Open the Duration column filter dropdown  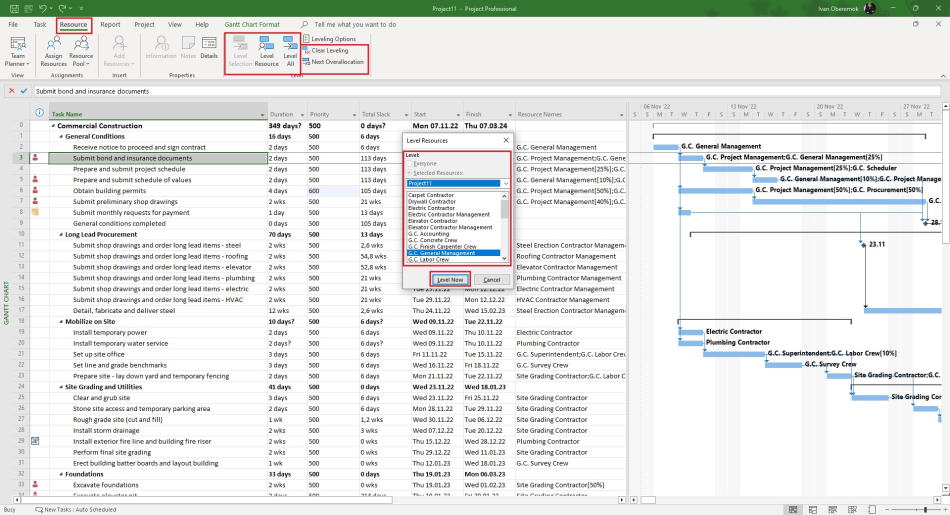302,115
